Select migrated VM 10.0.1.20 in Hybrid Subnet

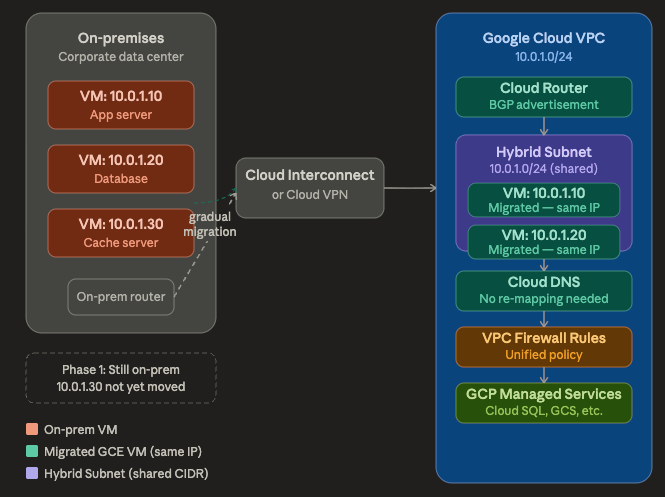544,242
